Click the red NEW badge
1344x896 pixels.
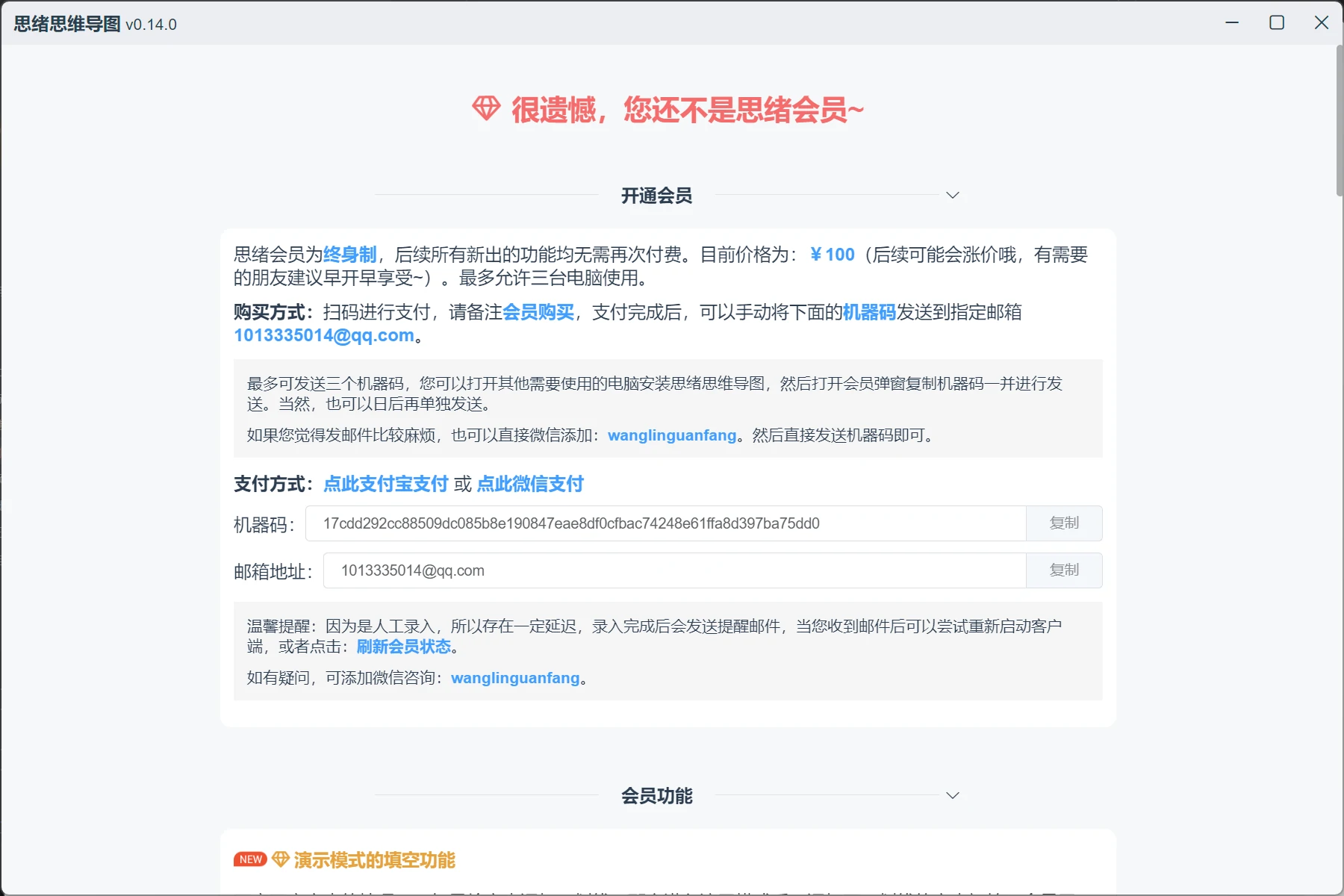pos(250,859)
